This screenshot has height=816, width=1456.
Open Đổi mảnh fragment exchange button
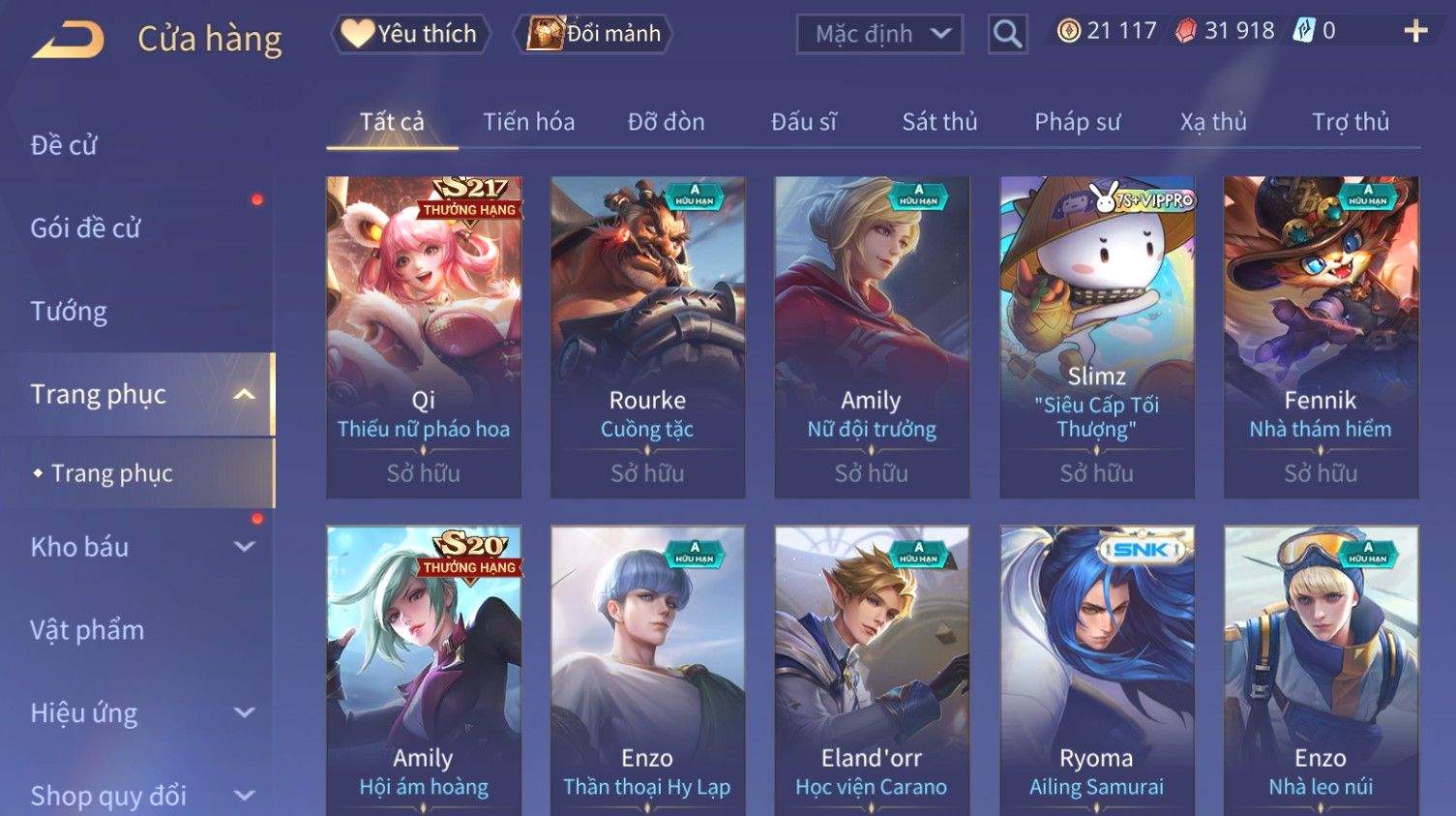[593, 34]
